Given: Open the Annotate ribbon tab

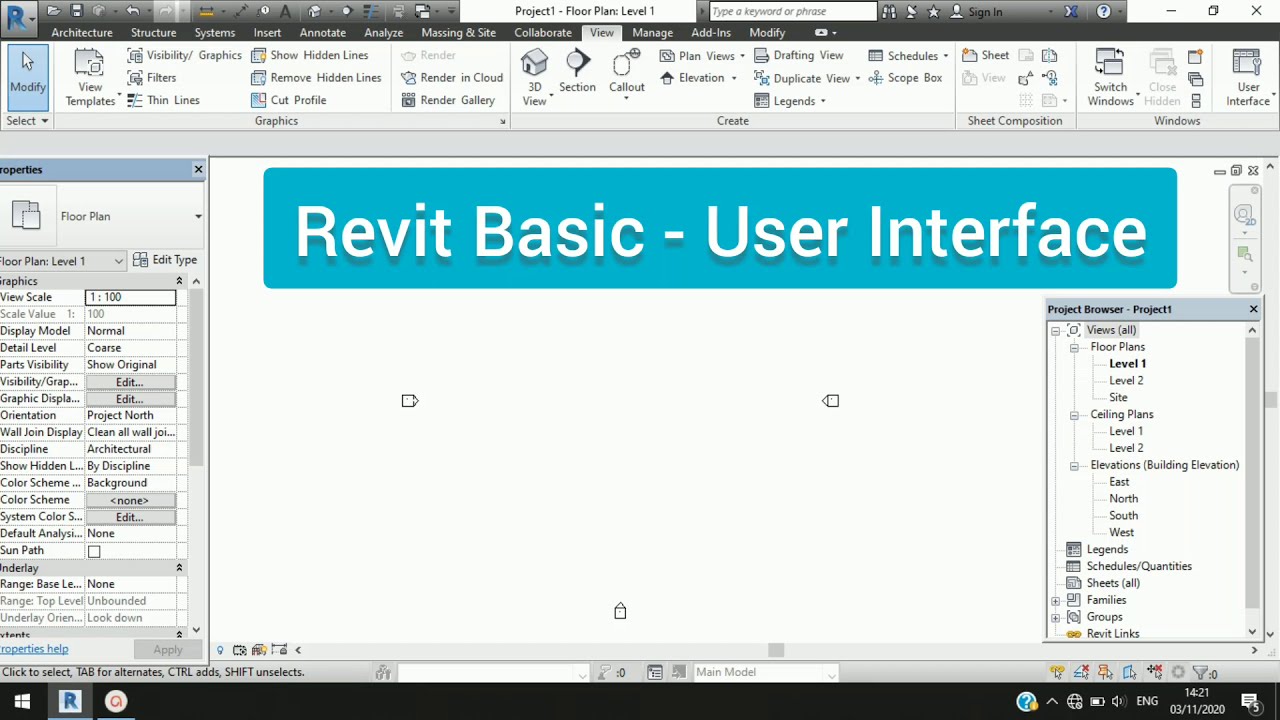Looking at the screenshot, I should [x=322, y=32].
